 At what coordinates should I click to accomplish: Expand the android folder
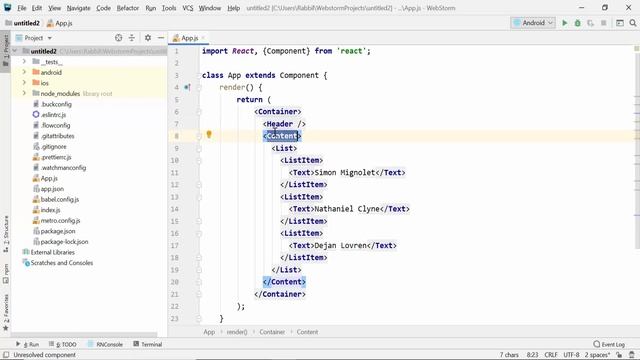pos(24,72)
